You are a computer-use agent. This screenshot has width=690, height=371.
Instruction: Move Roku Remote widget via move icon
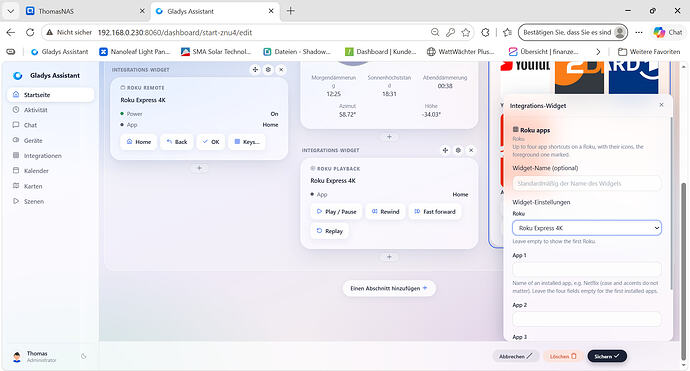tap(255, 70)
